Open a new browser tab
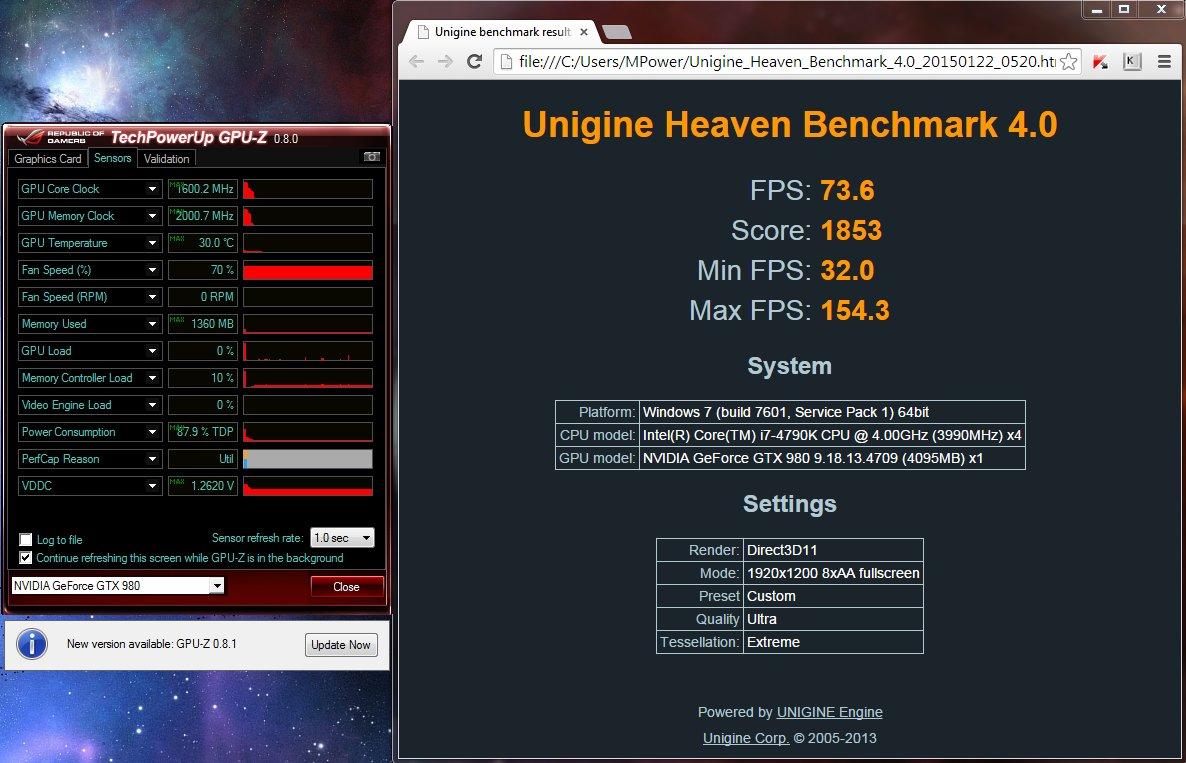 click(x=616, y=32)
